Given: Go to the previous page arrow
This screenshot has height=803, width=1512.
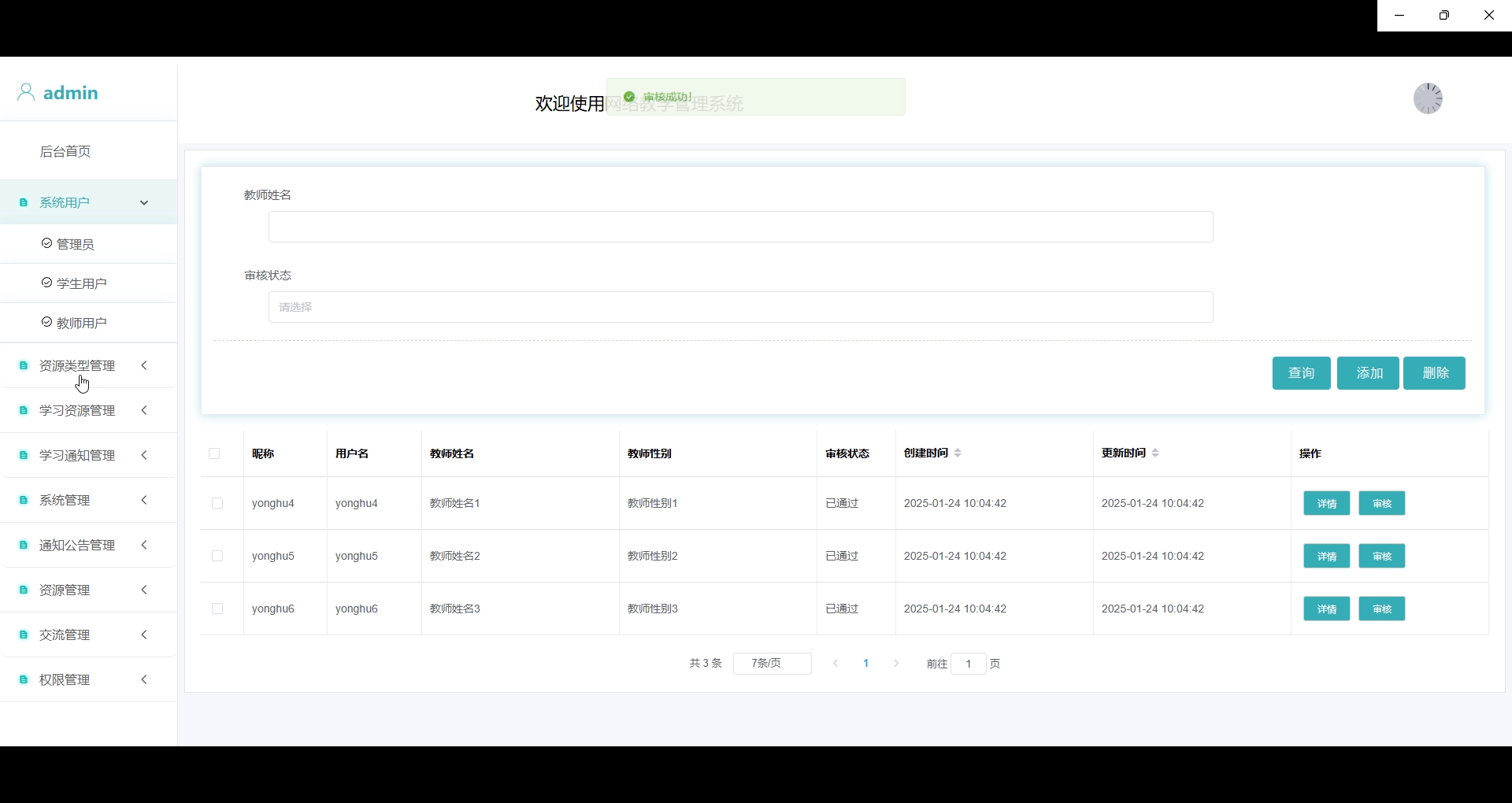Looking at the screenshot, I should coord(836,664).
